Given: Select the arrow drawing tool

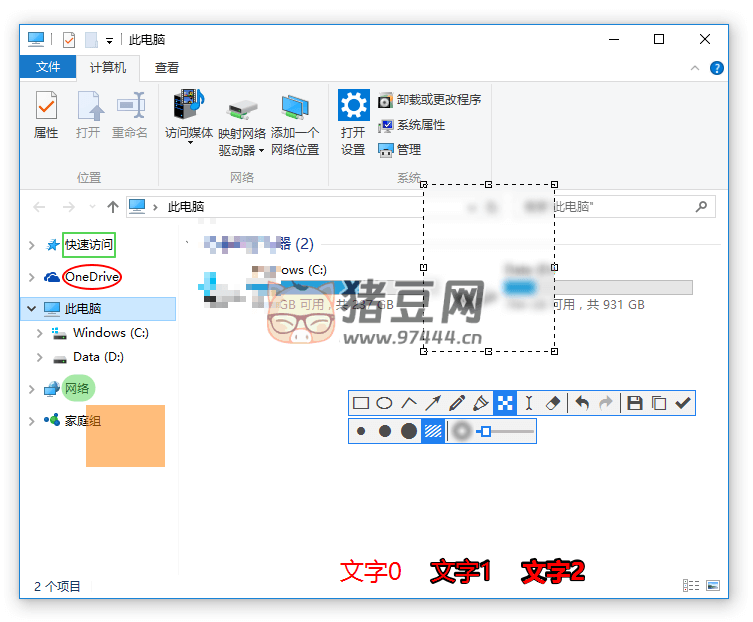Looking at the screenshot, I should tap(433, 403).
